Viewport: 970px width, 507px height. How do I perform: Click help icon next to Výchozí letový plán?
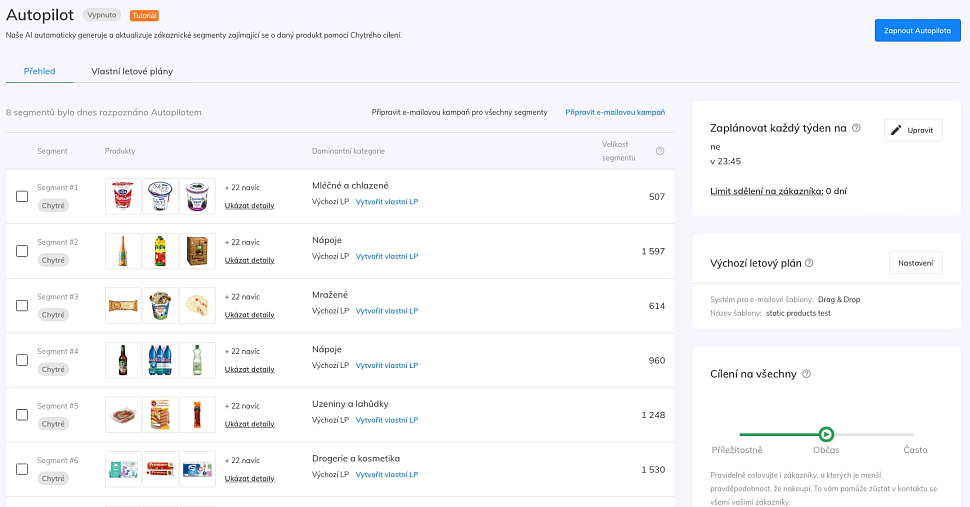pos(809,263)
